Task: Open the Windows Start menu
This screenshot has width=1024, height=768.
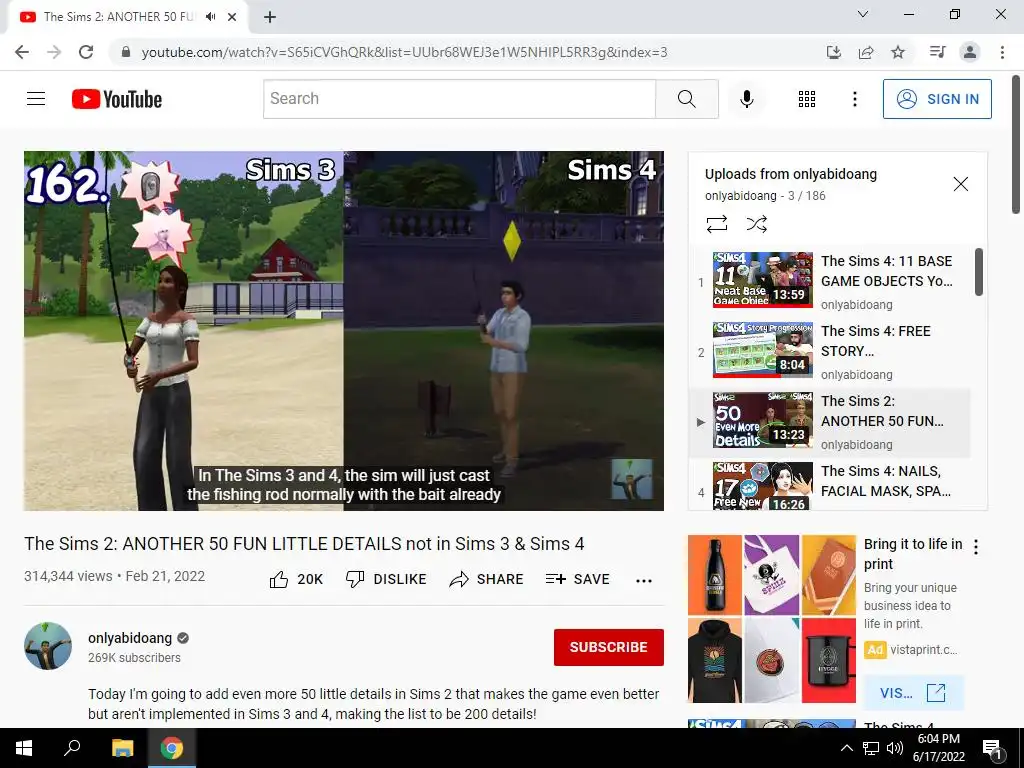Action: pos(24,748)
